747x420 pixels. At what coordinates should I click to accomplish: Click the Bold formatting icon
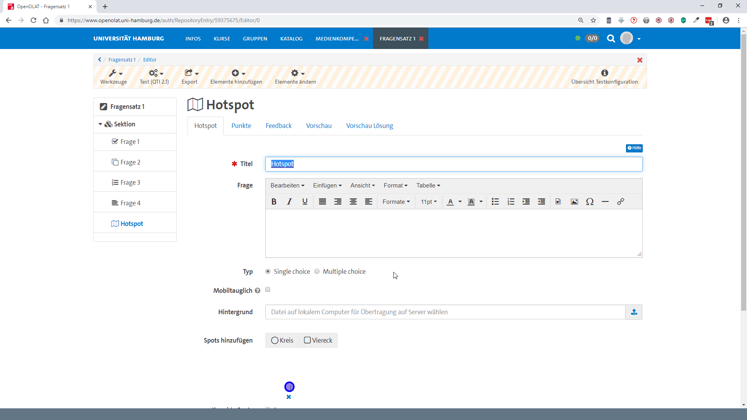coord(274,202)
